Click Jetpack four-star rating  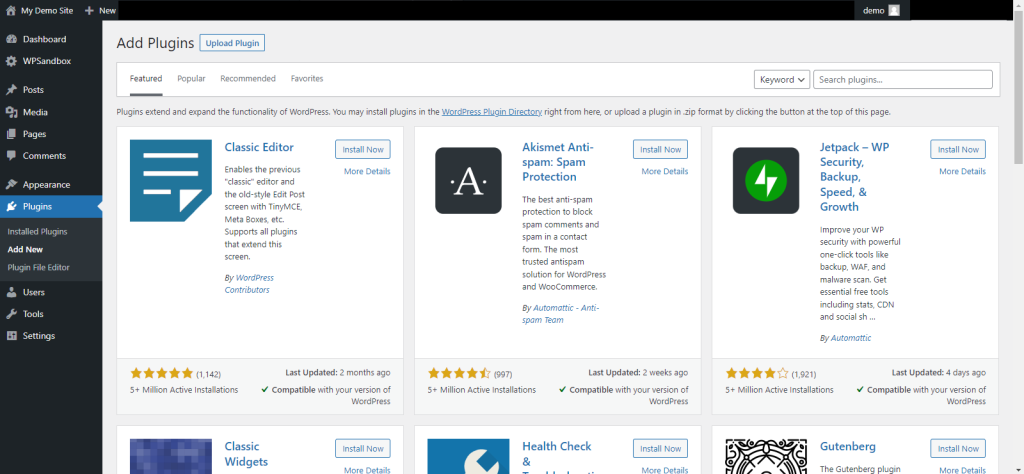[757, 374]
